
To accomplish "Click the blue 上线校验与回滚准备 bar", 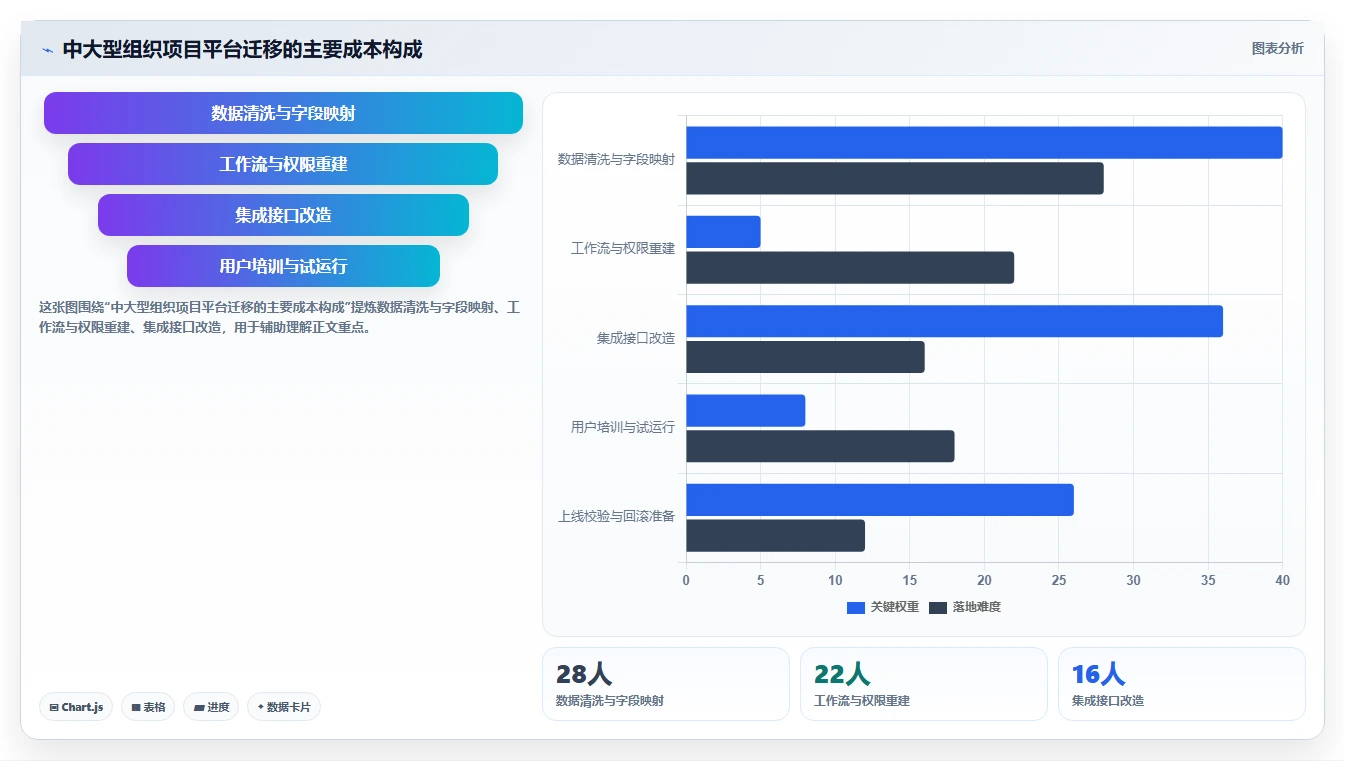I will coord(880,500).
